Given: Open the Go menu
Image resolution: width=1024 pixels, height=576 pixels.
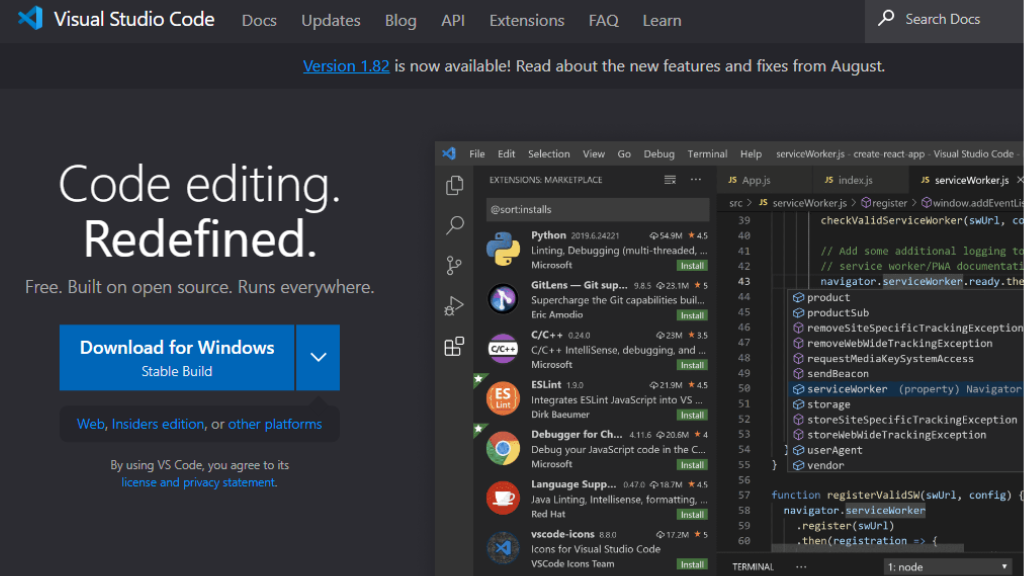Looking at the screenshot, I should point(624,154).
